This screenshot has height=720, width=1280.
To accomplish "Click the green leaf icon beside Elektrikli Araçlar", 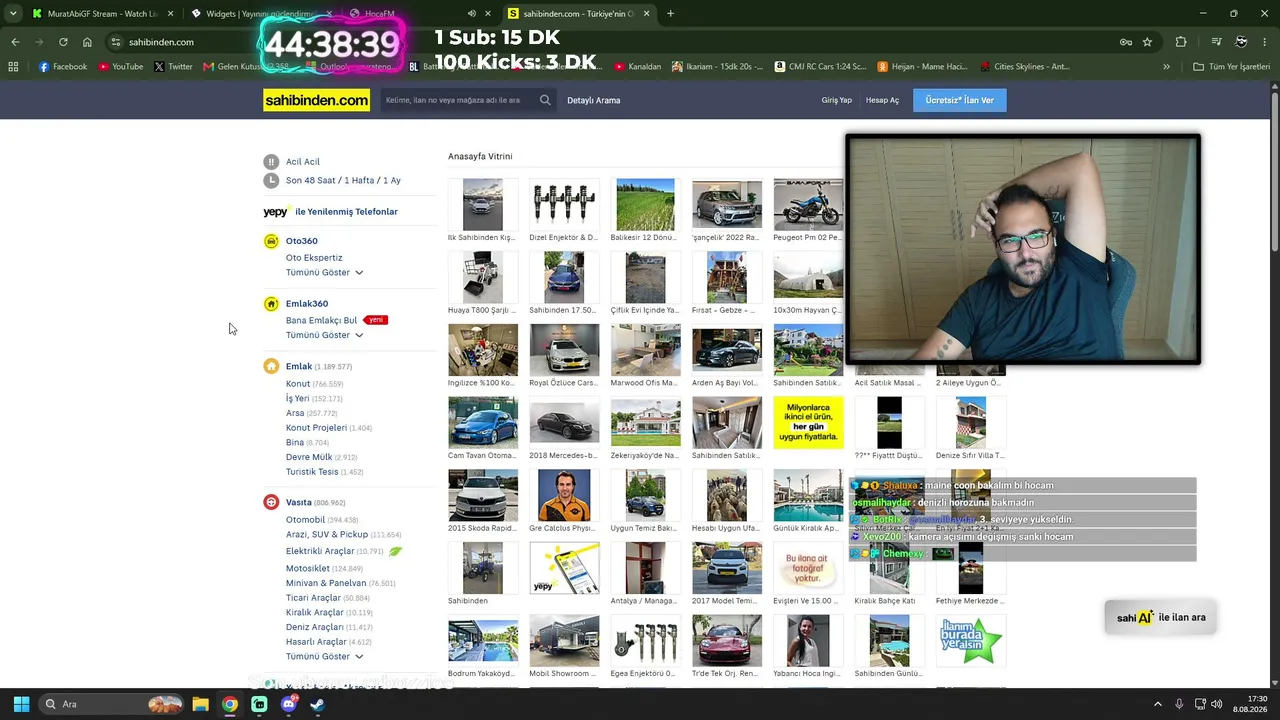I will [396, 551].
